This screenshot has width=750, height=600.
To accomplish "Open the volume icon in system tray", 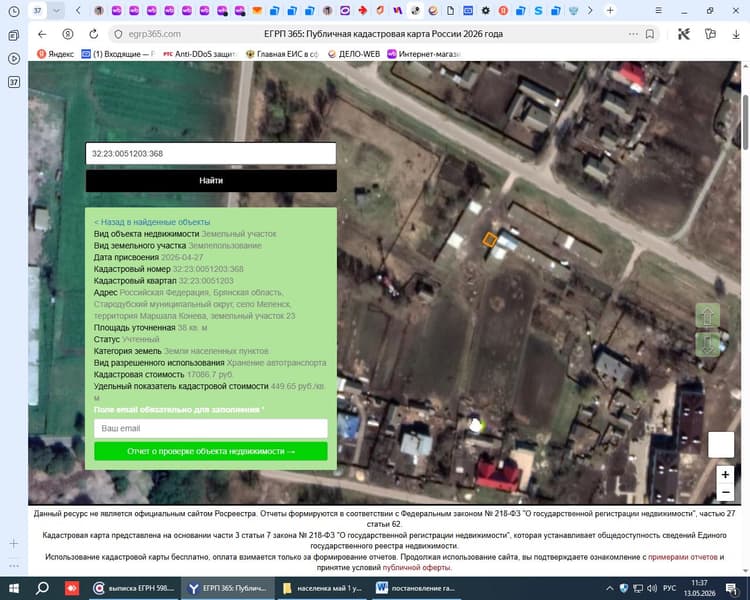I will tap(652, 589).
